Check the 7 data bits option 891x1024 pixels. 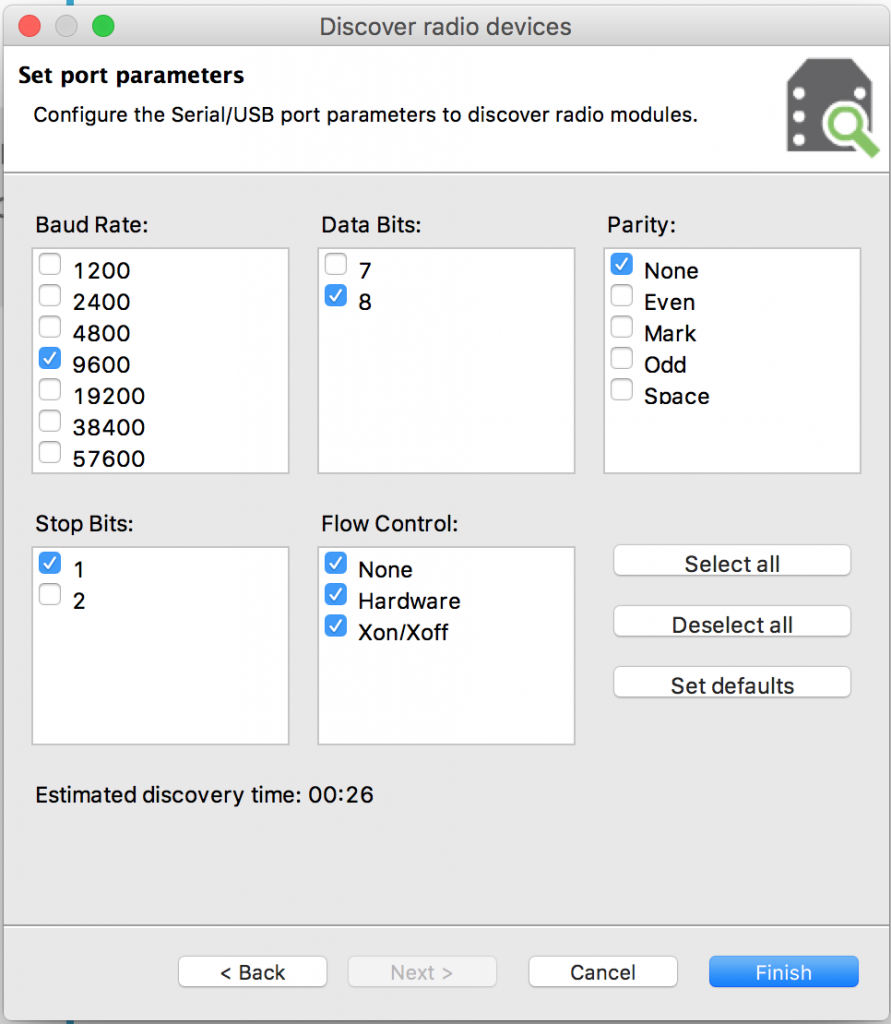[x=335, y=264]
